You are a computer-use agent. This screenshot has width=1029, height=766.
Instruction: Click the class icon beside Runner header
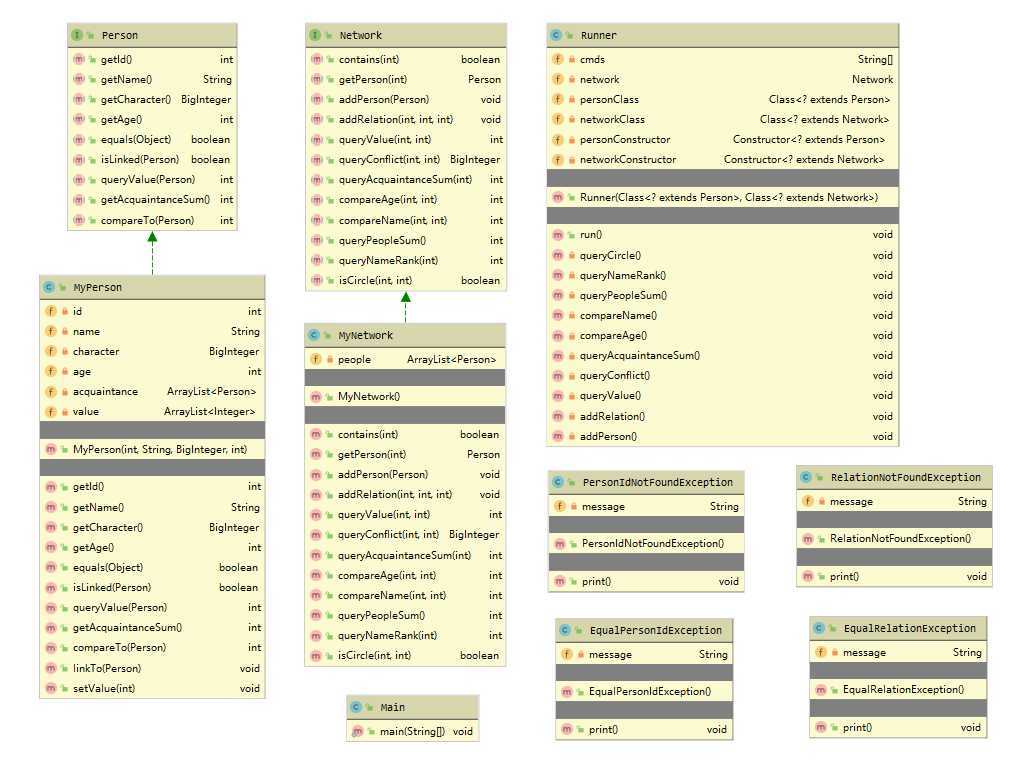pyautogui.click(x=556, y=35)
